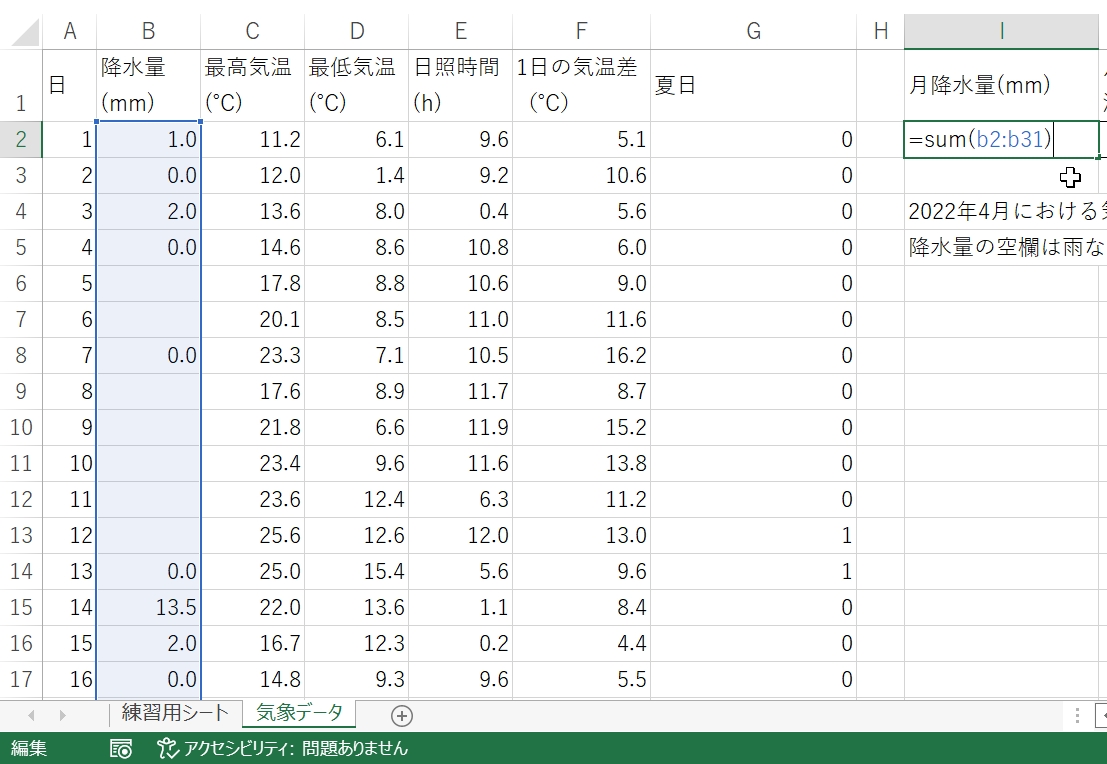Switch to 練習用シート sheet tab
The width and height of the screenshot is (1107, 764).
[175, 714]
